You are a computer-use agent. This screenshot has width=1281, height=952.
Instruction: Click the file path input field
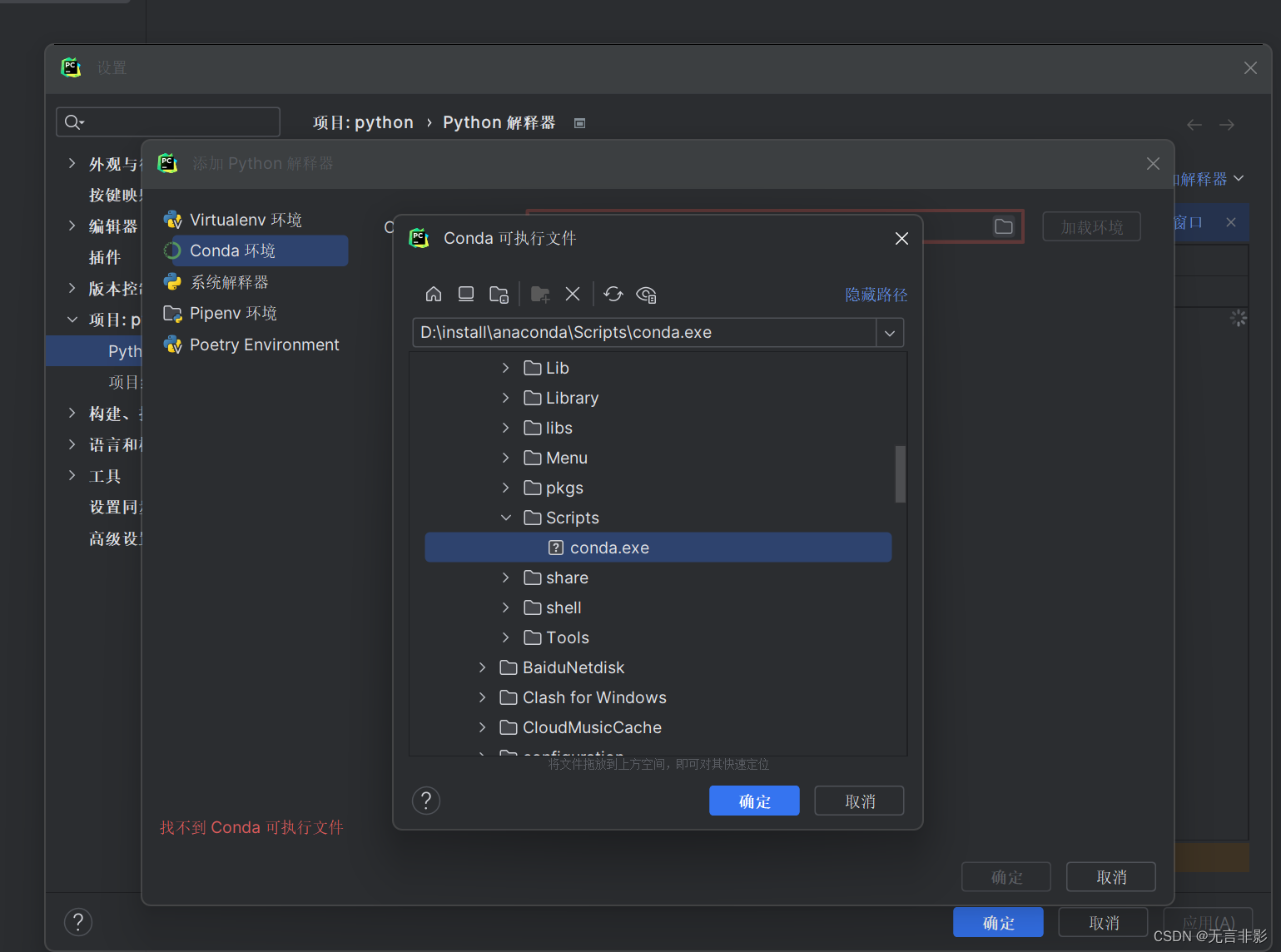pos(644,333)
